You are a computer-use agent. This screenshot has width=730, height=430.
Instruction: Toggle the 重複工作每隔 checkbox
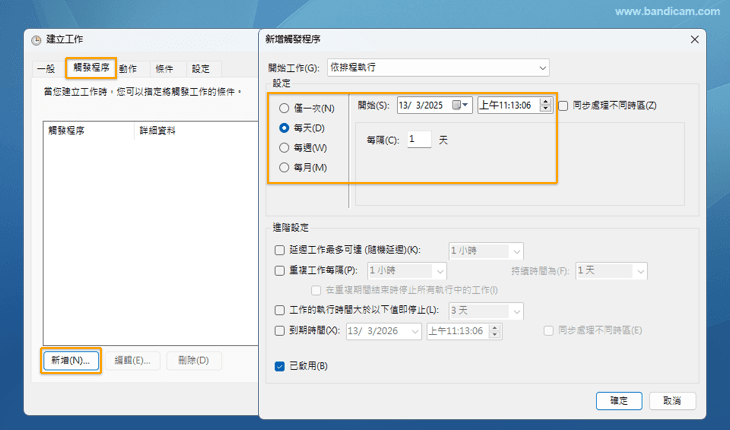[280, 270]
